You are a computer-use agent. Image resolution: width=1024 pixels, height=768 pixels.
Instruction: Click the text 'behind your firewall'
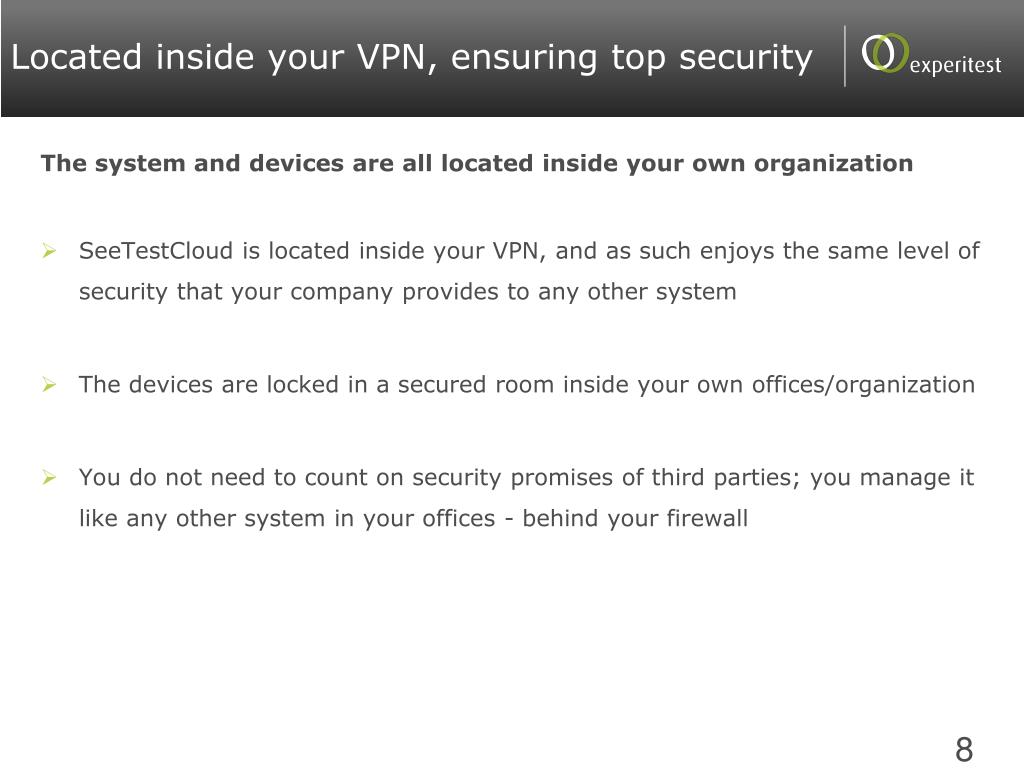[635, 519]
